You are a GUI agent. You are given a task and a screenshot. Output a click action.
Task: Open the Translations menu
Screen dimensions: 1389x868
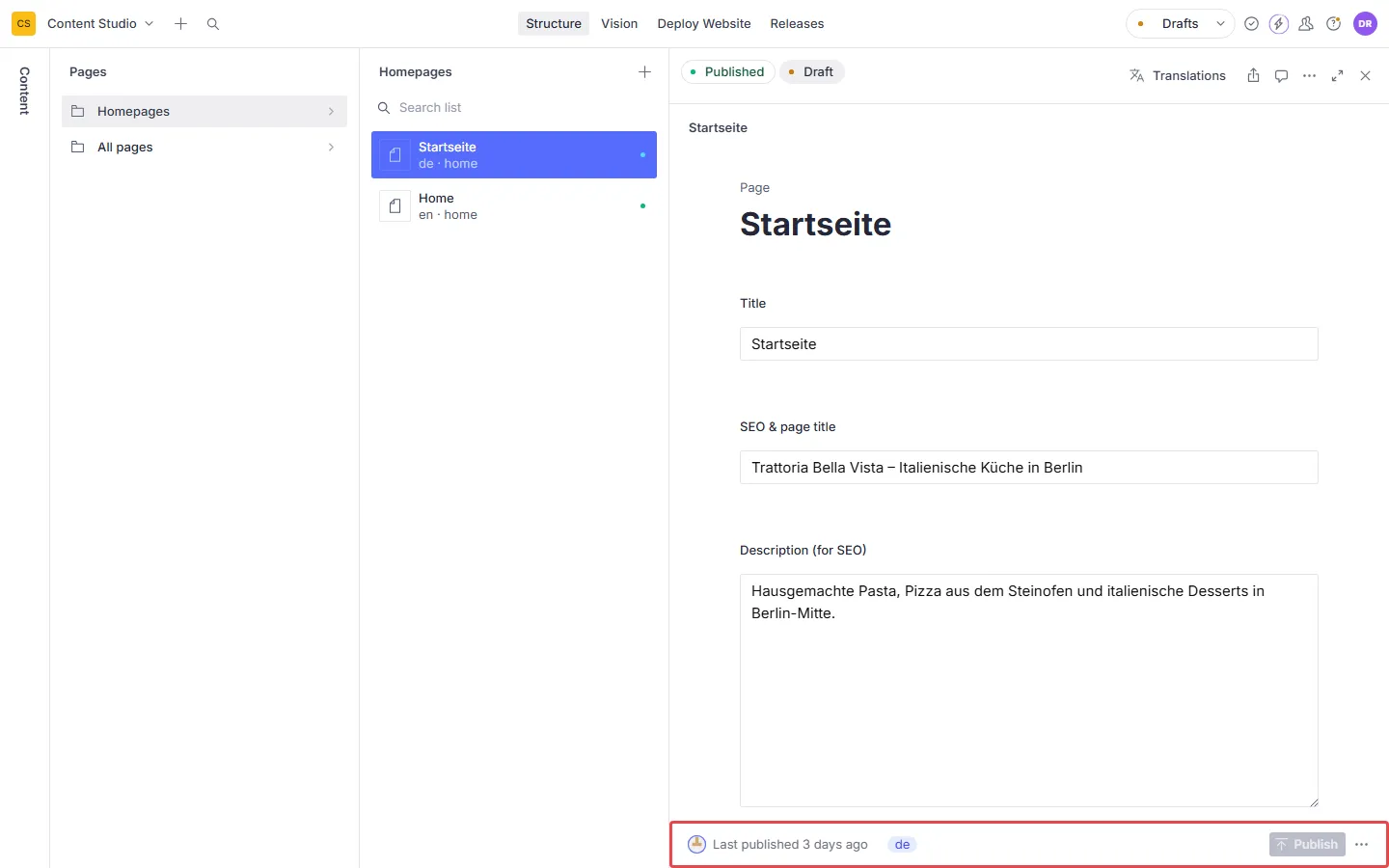(1178, 75)
